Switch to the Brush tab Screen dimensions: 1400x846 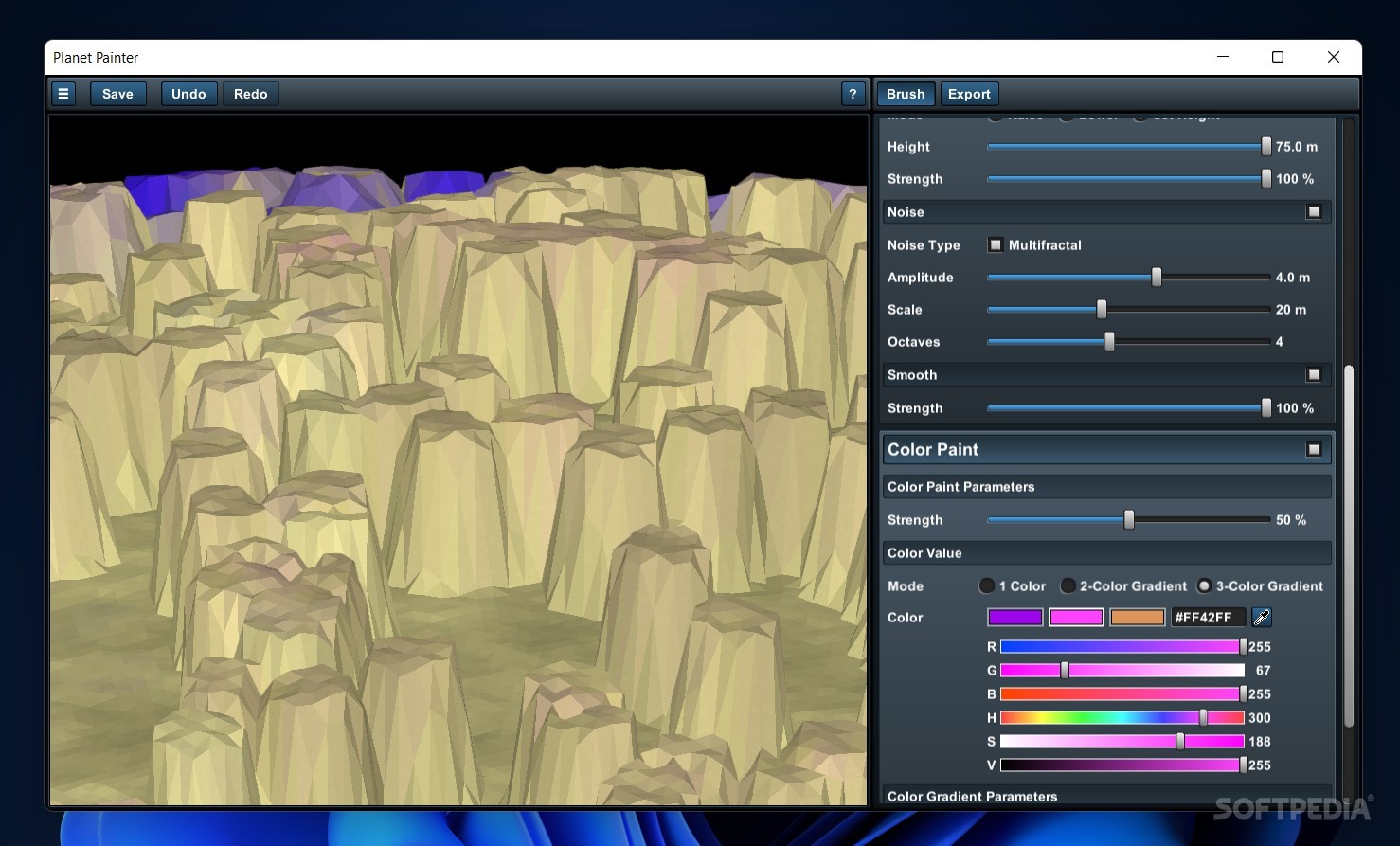[x=906, y=94]
